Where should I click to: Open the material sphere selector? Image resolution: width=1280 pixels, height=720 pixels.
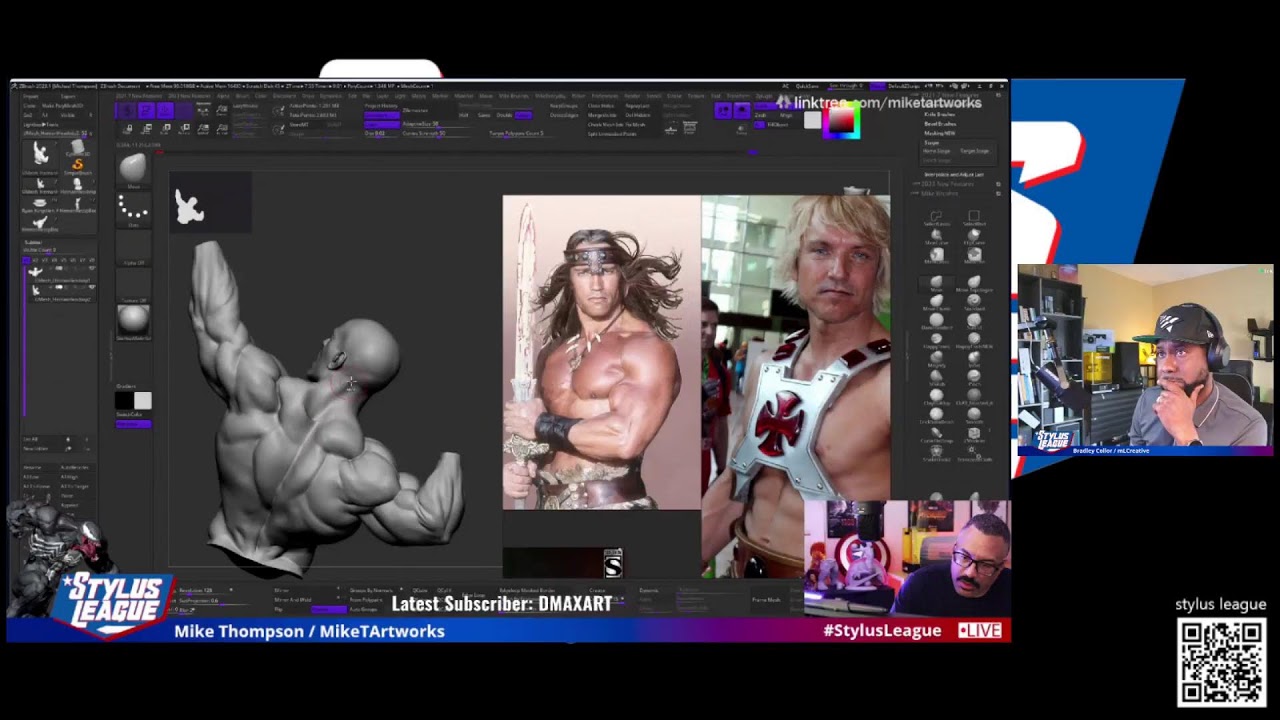(x=133, y=323)
